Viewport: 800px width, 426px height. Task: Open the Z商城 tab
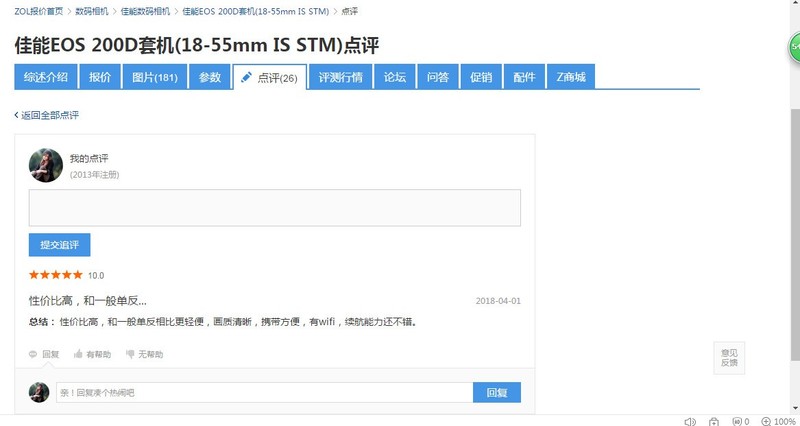click(x=571, y=77)
